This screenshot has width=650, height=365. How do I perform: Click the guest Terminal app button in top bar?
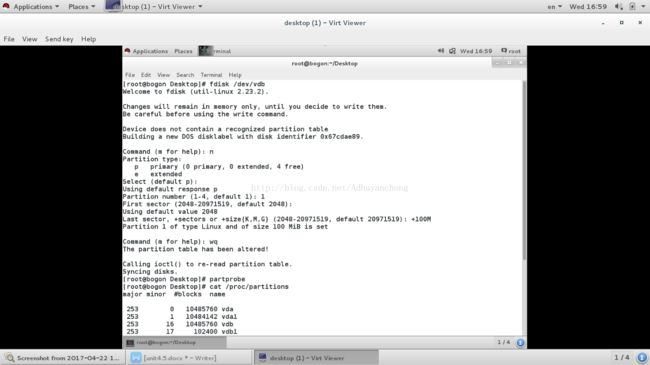215,51
